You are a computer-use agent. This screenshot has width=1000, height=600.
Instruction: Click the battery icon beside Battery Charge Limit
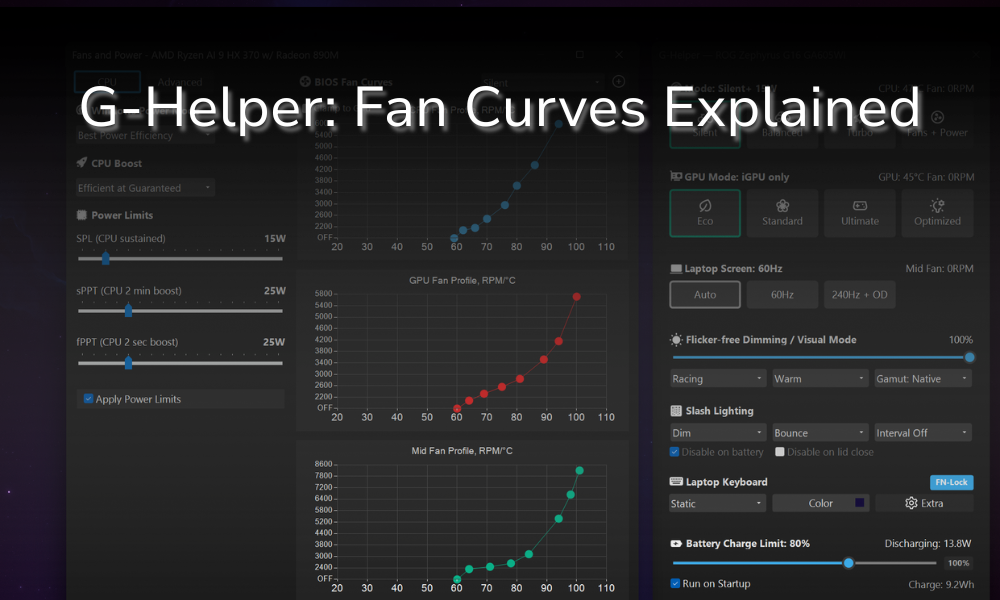(x=676, y=543)
